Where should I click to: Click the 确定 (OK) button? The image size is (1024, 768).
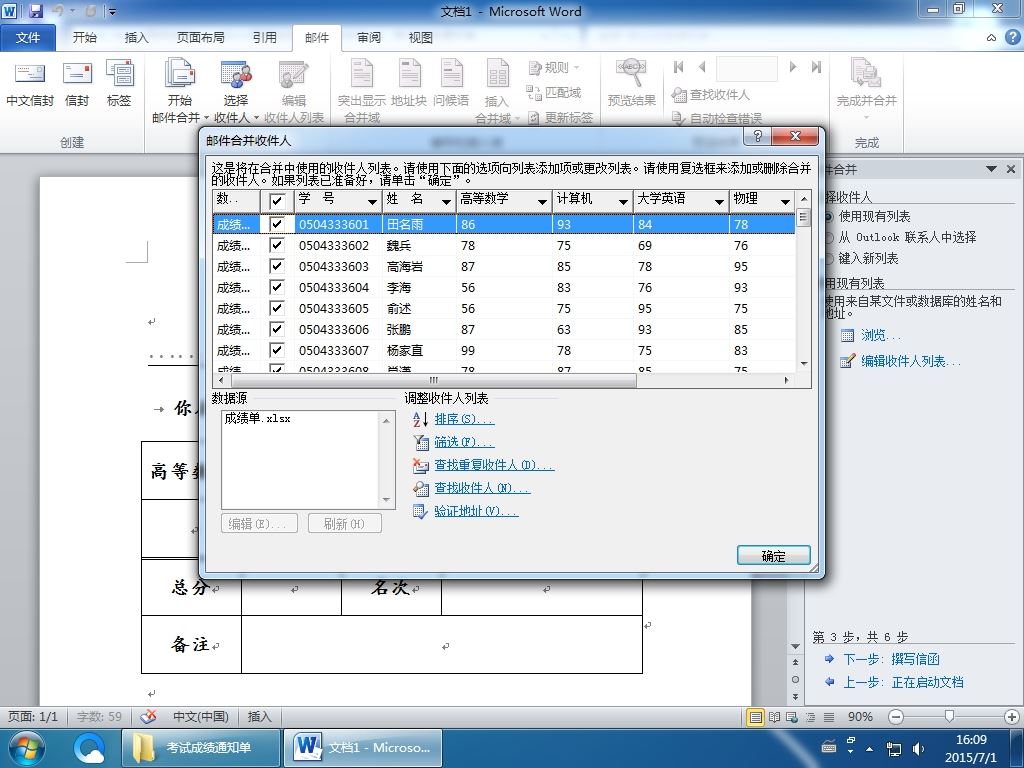(x=773, y=556)
